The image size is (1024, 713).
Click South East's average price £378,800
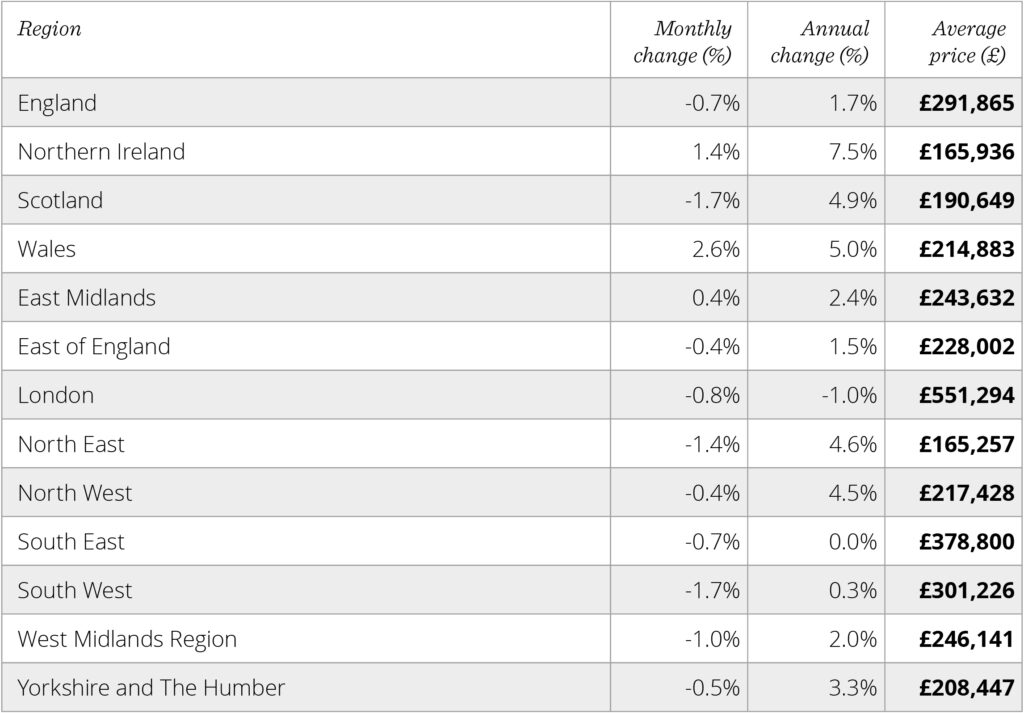click(966, 542)
